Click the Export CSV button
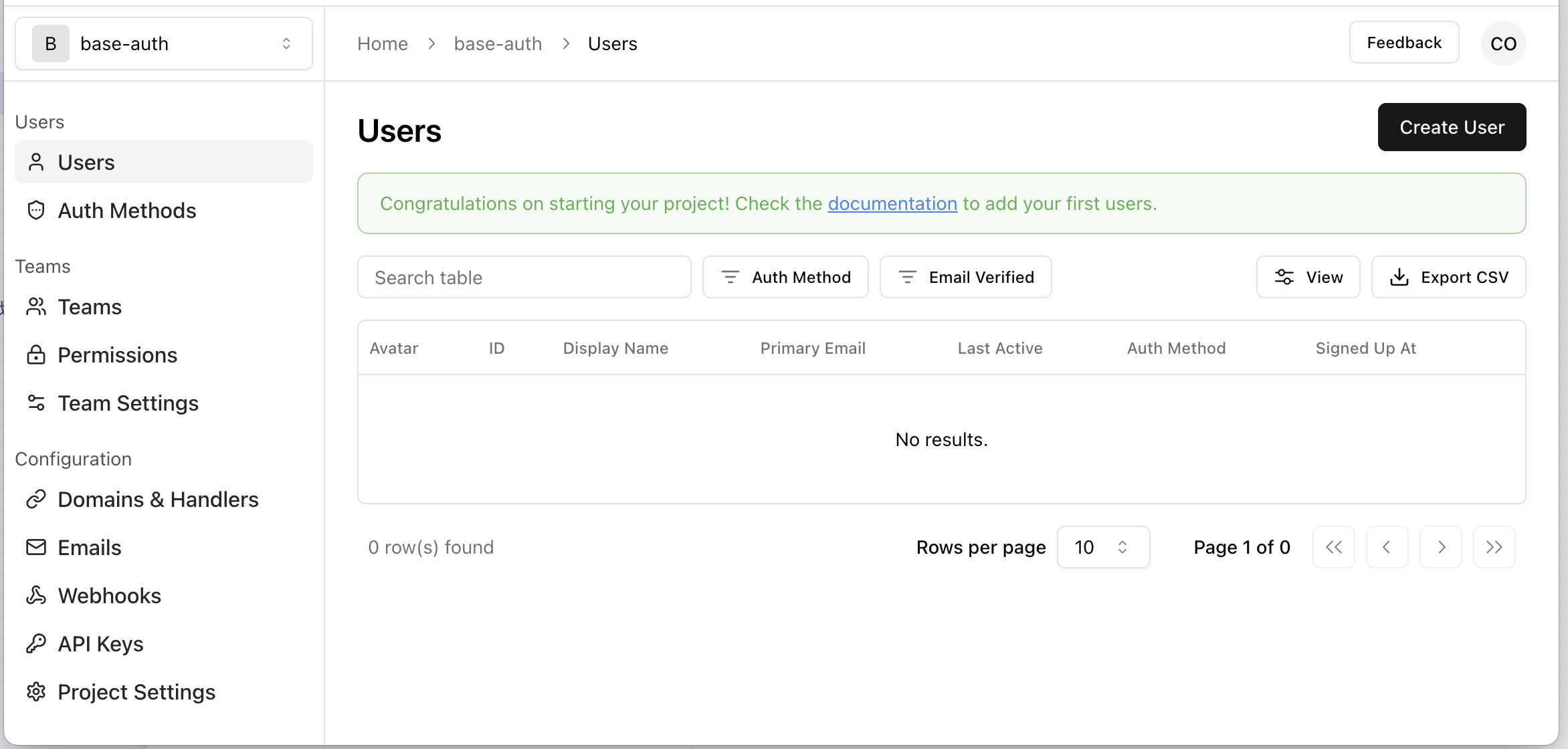 pos(1448,277)
